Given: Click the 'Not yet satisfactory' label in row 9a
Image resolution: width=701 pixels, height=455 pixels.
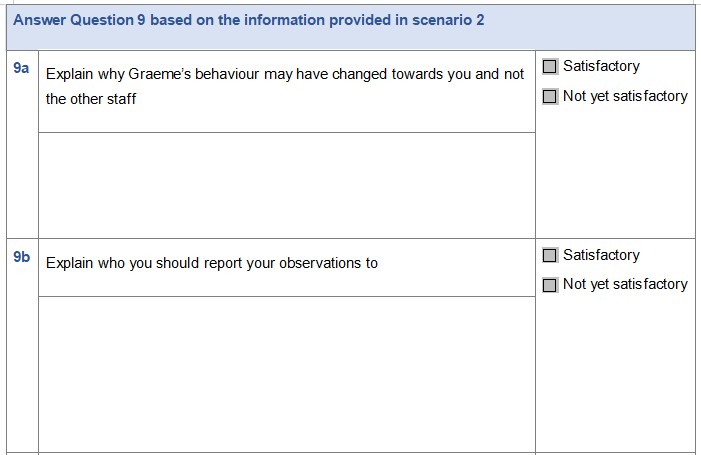Looking at the screenshot, I should point(625,97).
